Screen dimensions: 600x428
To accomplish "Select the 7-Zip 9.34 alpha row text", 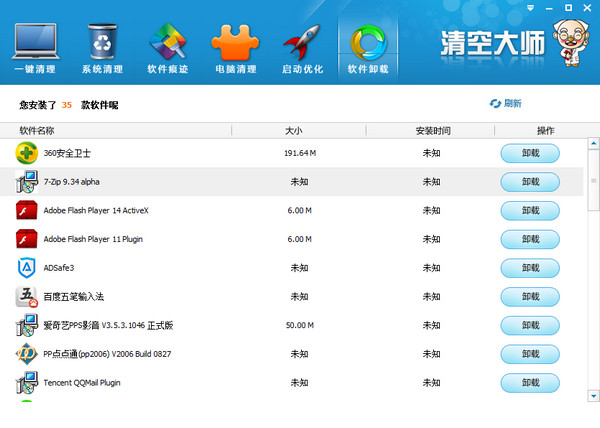I will tap(72, 182).
